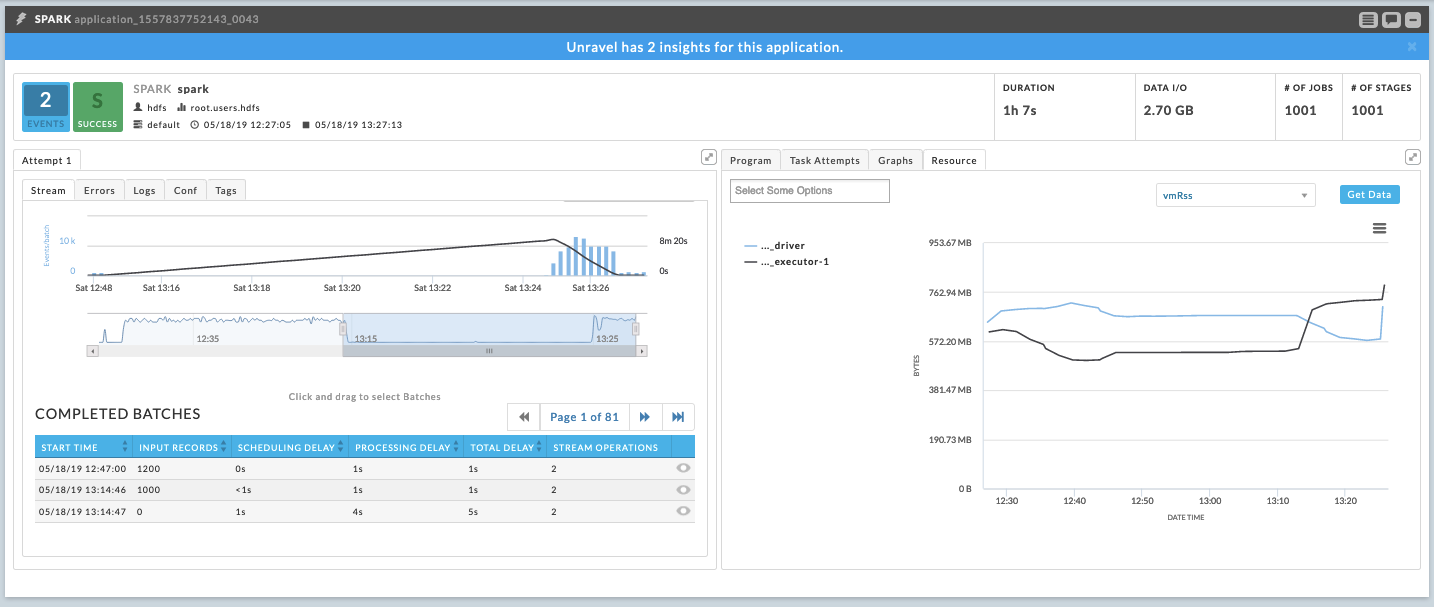Go to previous page of batches
This screenshot has height=607, width=1434.
[x=524, y=417]
